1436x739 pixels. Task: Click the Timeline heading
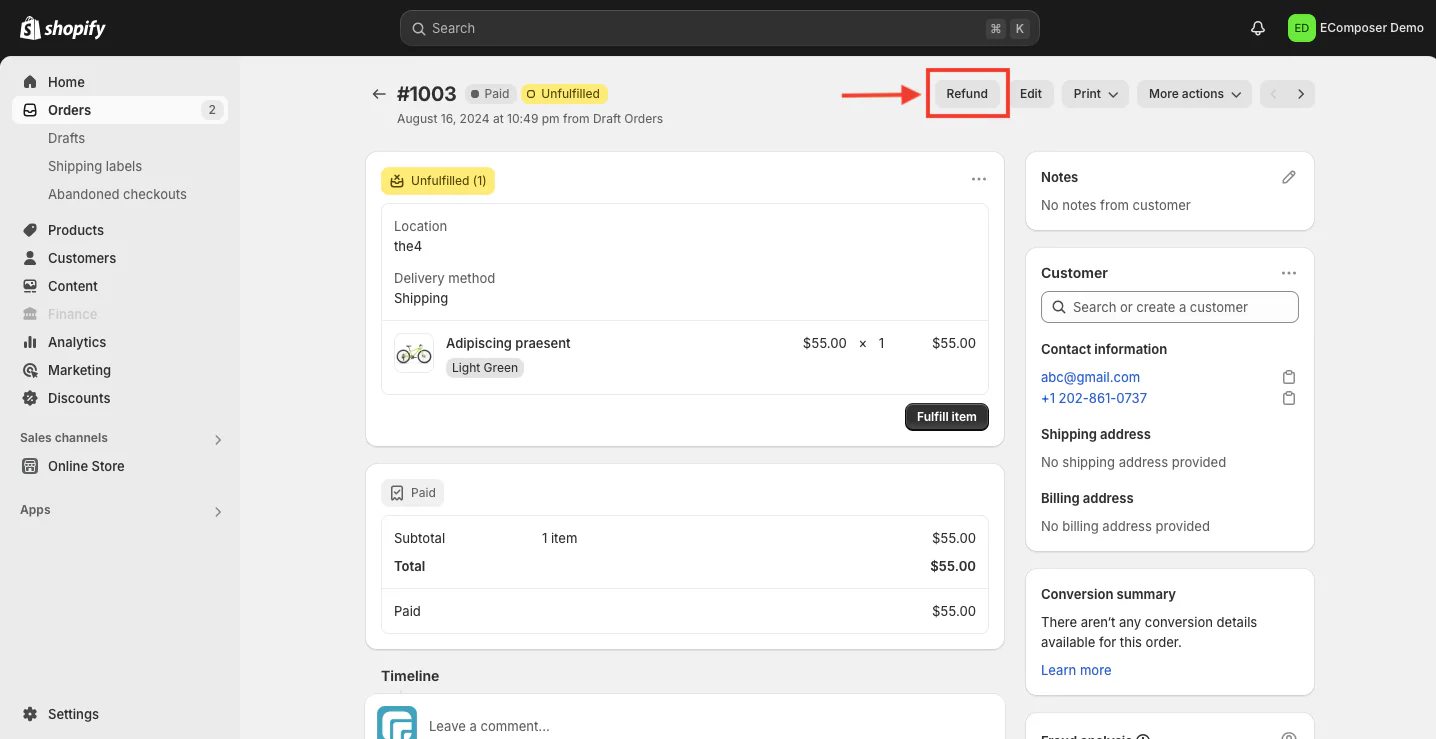pyautogui.click(x=410, y=676)
